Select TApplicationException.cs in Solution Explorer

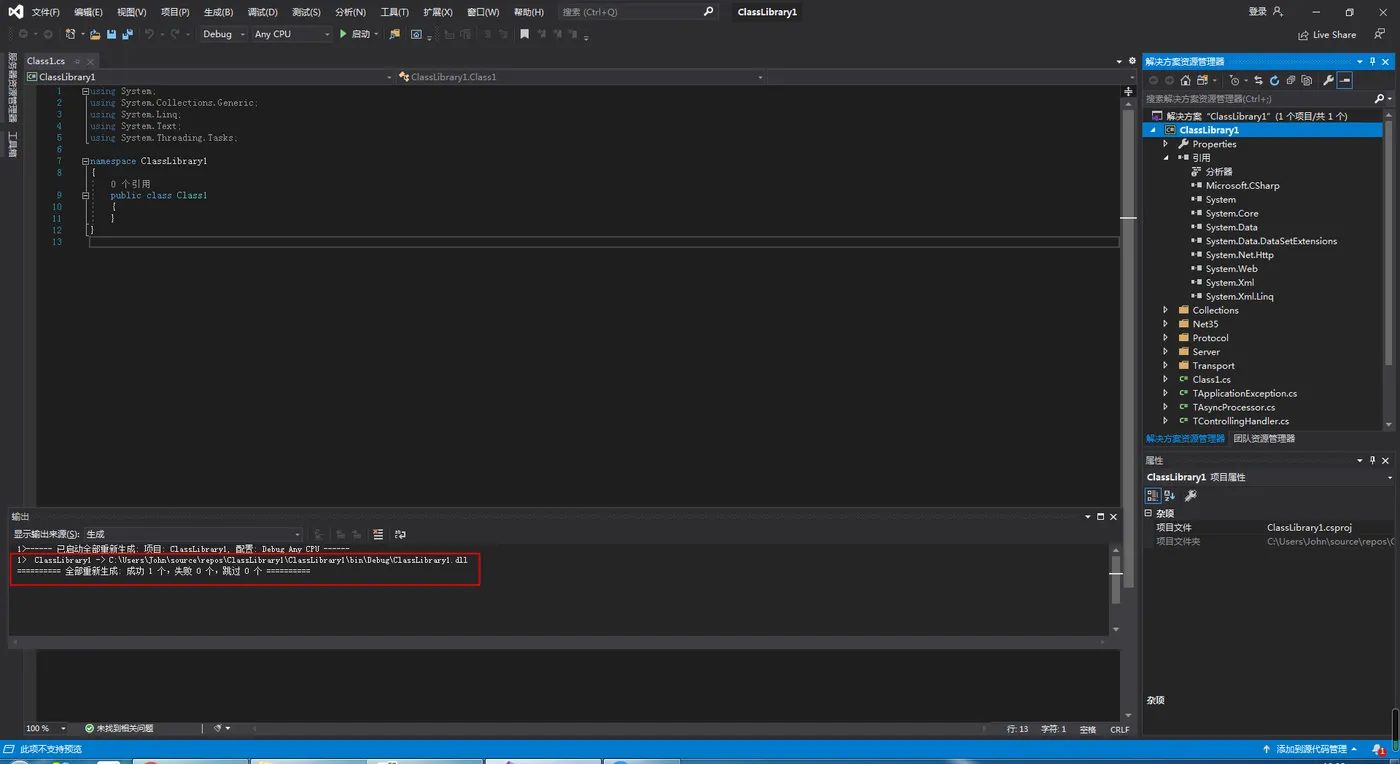(x=1244, y=394)
